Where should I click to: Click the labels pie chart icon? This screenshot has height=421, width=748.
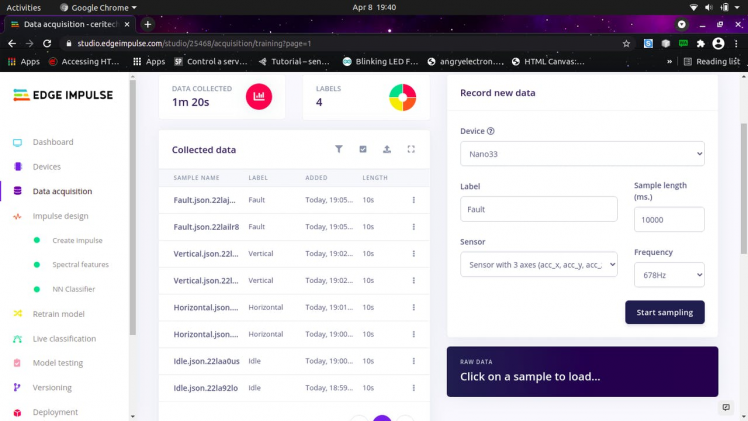(403, 97)
